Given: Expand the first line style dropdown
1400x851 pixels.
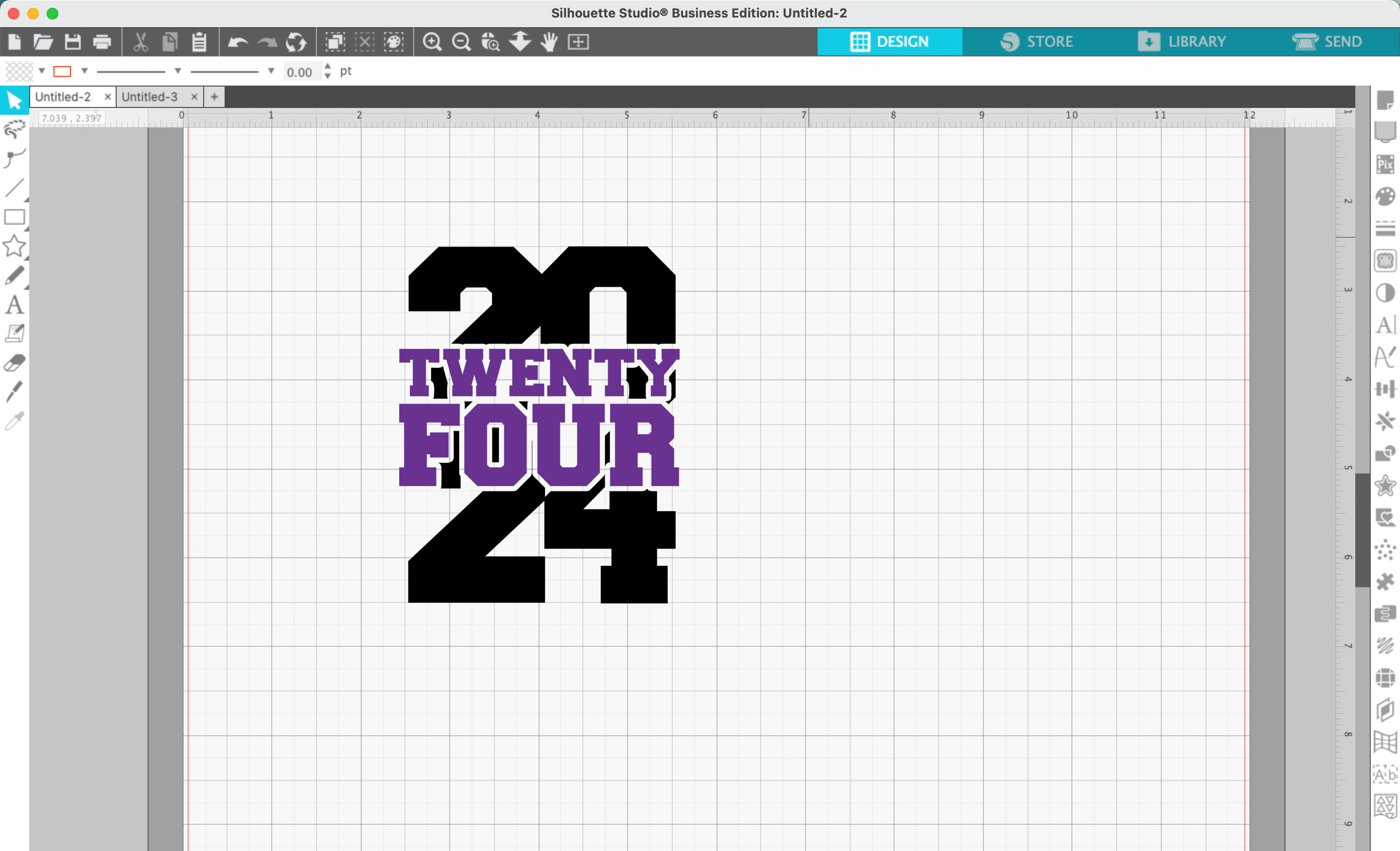Looking at the screenshot, I should (178, 71).
